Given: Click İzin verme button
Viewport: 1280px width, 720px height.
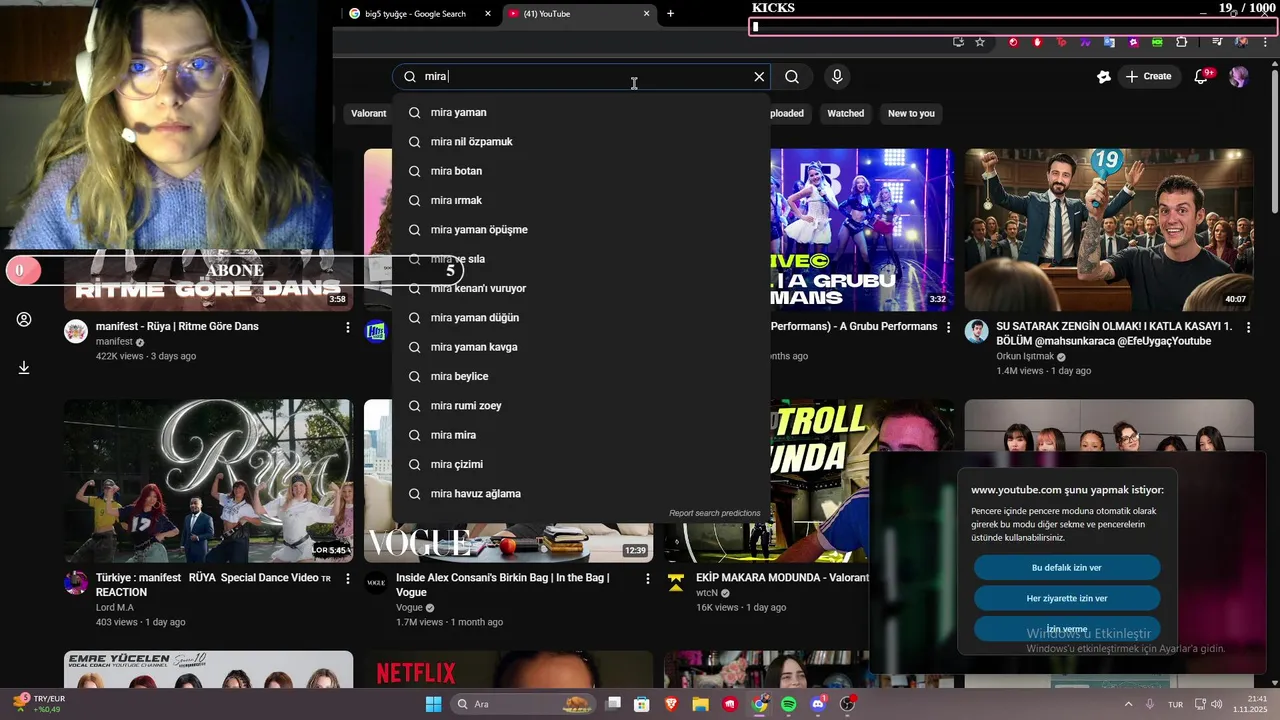Looking at the screenshot, I should pos(1067,629).
